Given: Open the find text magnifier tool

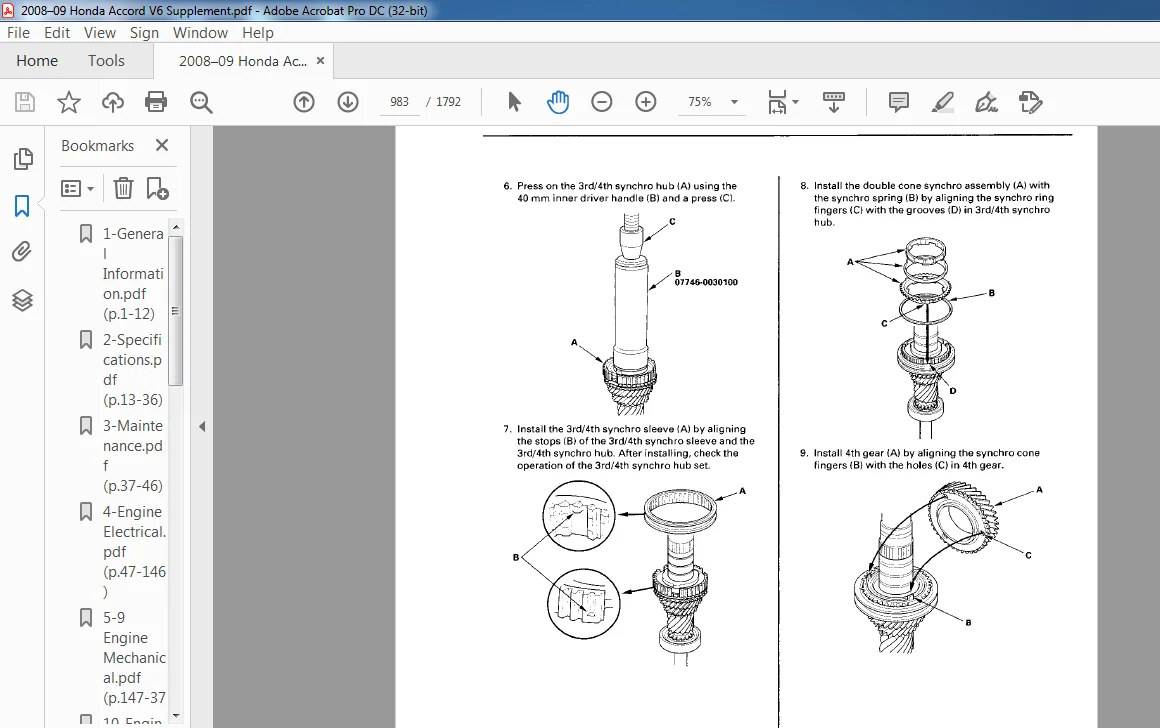Looking at the screenshot, I should point(200,102).
